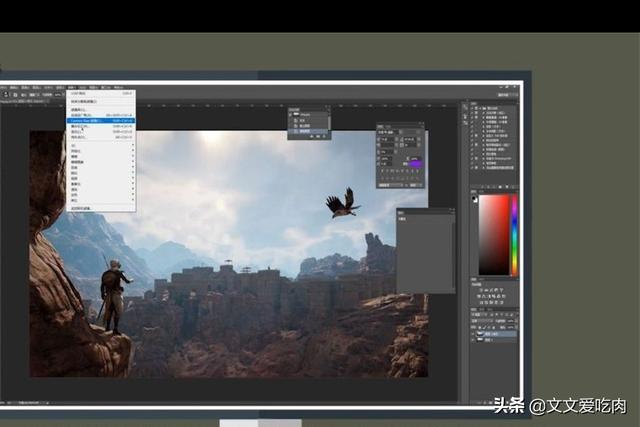640x427 pixels.
Task: Select the highlighted state in the History panel
Action: click(x=308, y=131)
